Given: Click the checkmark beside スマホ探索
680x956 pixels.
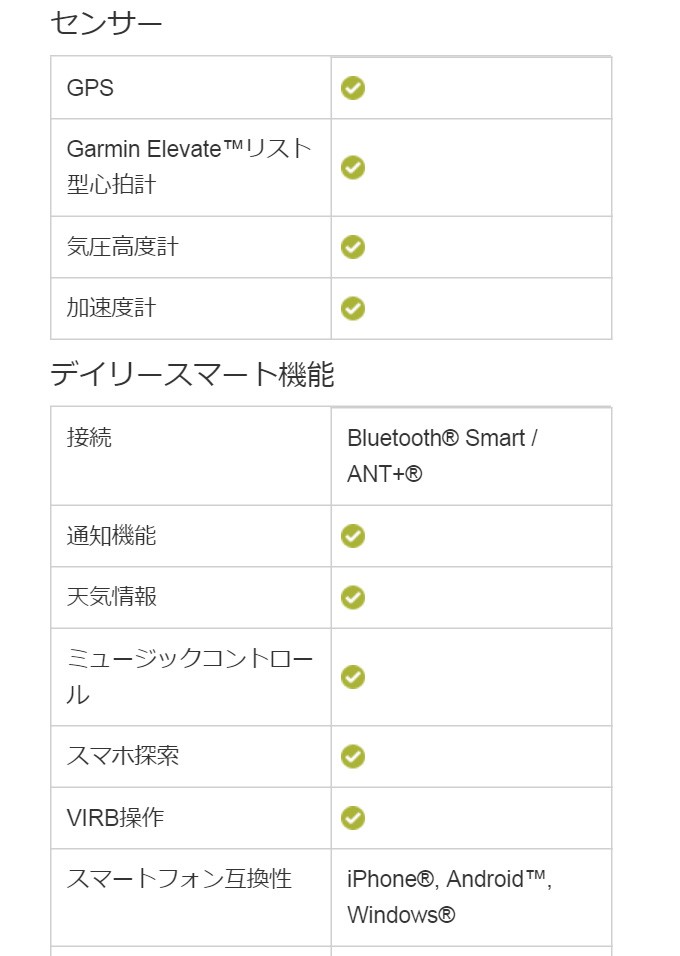Looking at the screenshot, I should coord(353,756).
